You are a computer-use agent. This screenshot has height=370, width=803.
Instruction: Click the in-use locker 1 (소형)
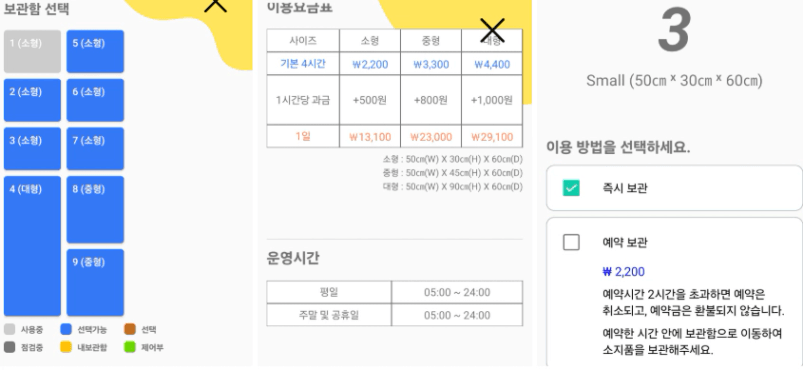pyautogui.click(x=32, y=51)
